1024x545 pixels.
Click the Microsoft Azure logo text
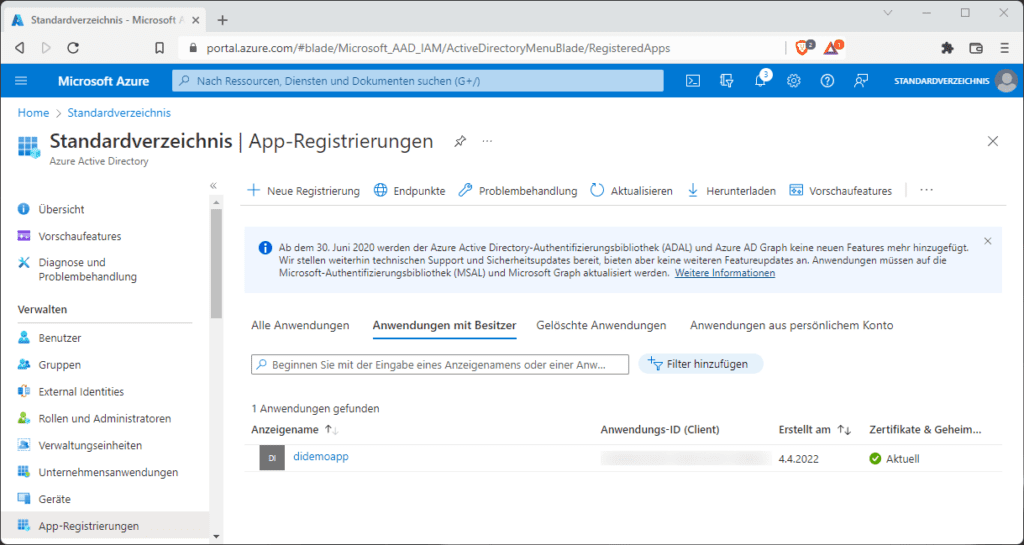pyautogui.click(x=103, y=81)
